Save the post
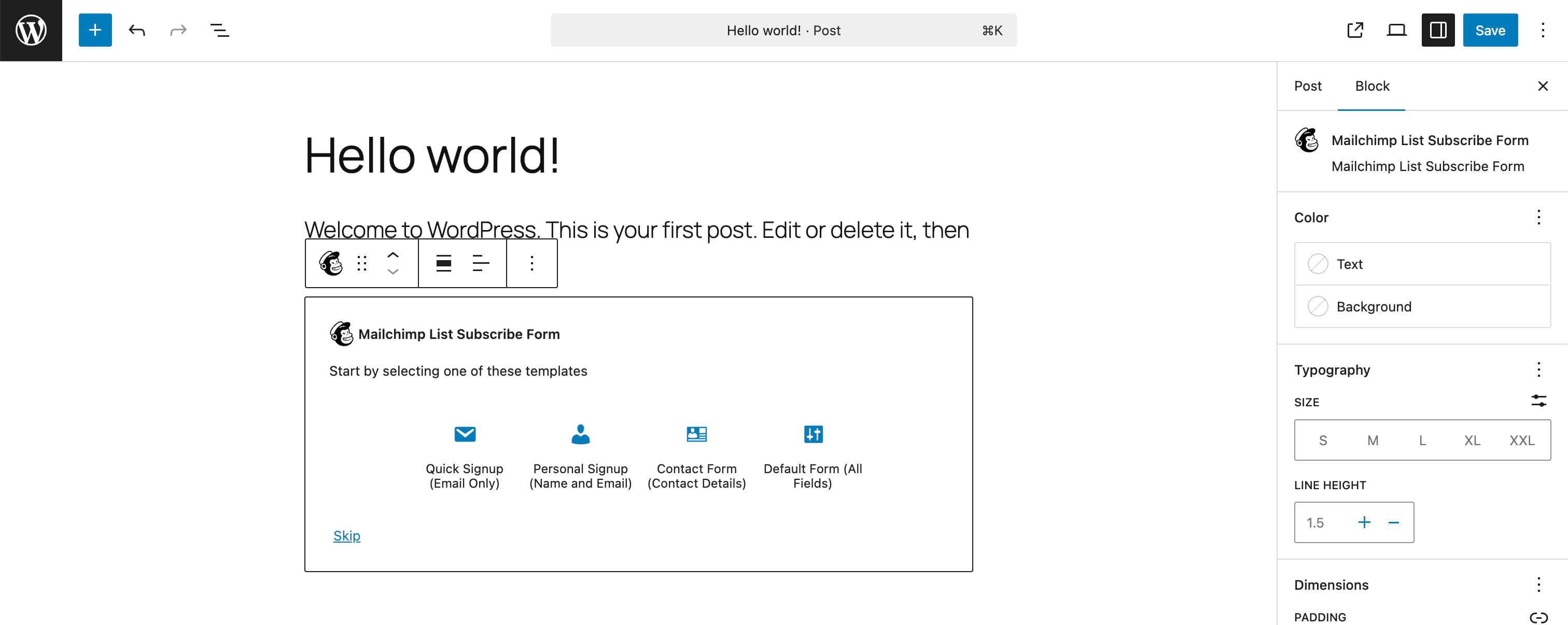This screenshot has height=625, width=1568. point(1490,31)
